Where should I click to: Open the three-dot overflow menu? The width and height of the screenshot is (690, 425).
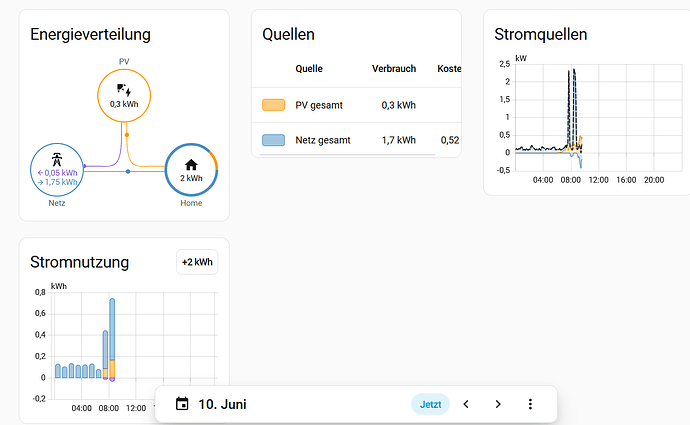(530, 404)
